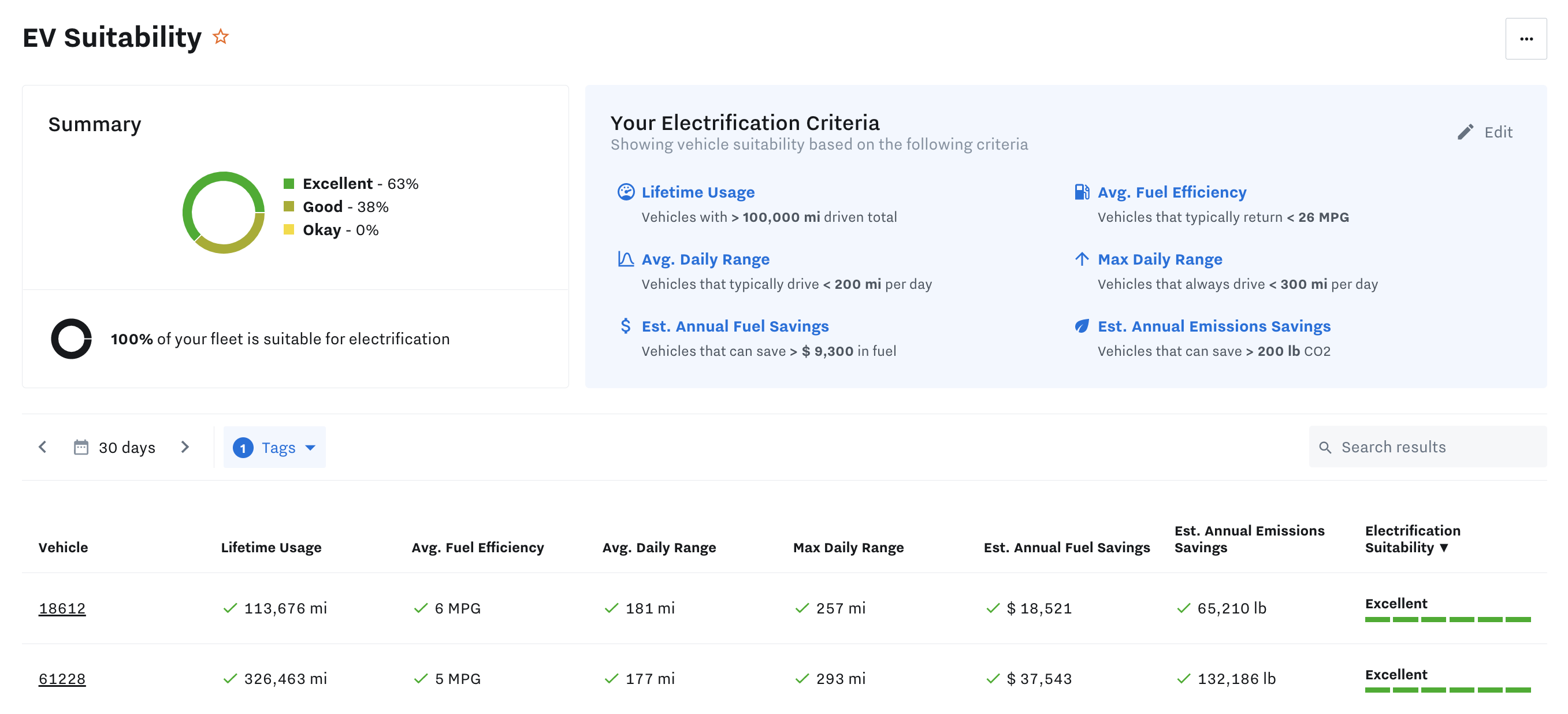Click the Lifetime Usage gauge icon
The image size is (1568, 714).
pyautogui.click(x=626, y=192)
